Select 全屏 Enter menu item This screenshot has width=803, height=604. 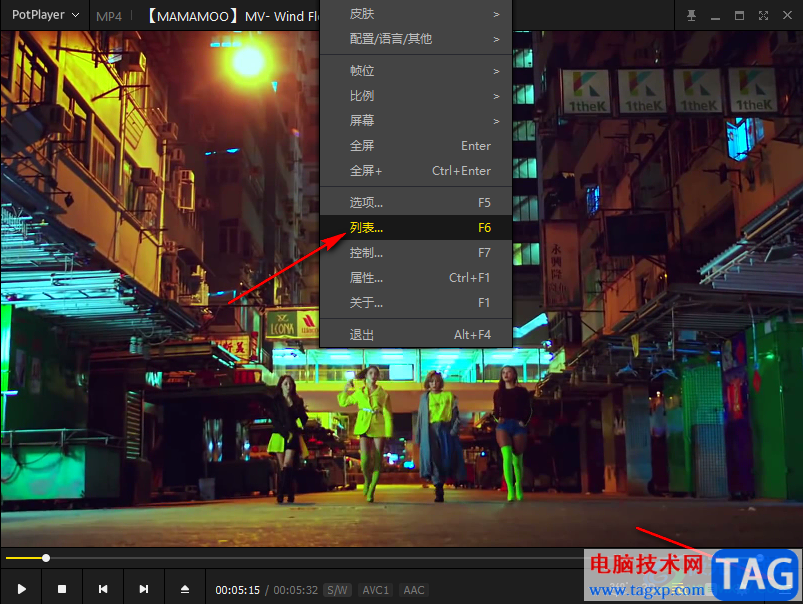pos(416,146)
